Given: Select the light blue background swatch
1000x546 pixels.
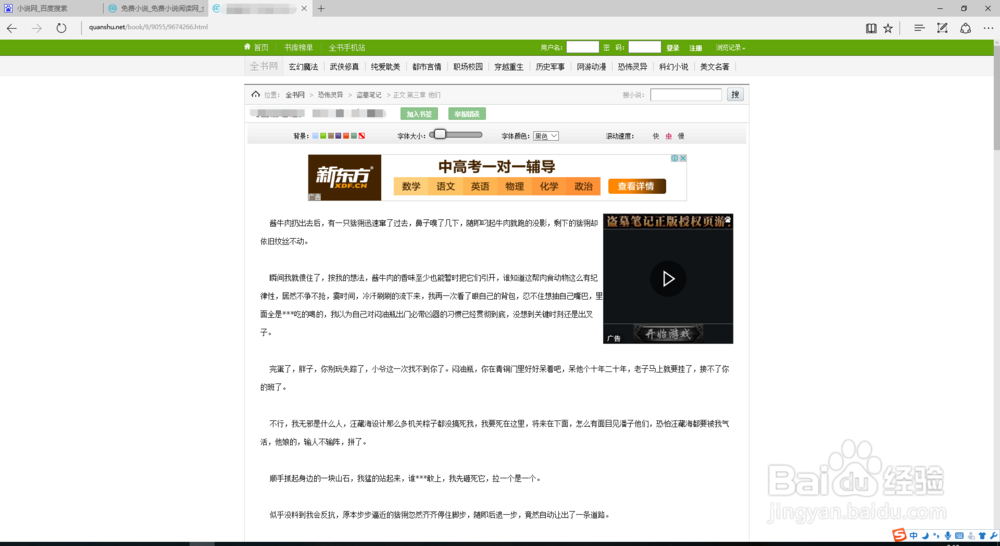Looking at the screenshot, I should (315, 136).
